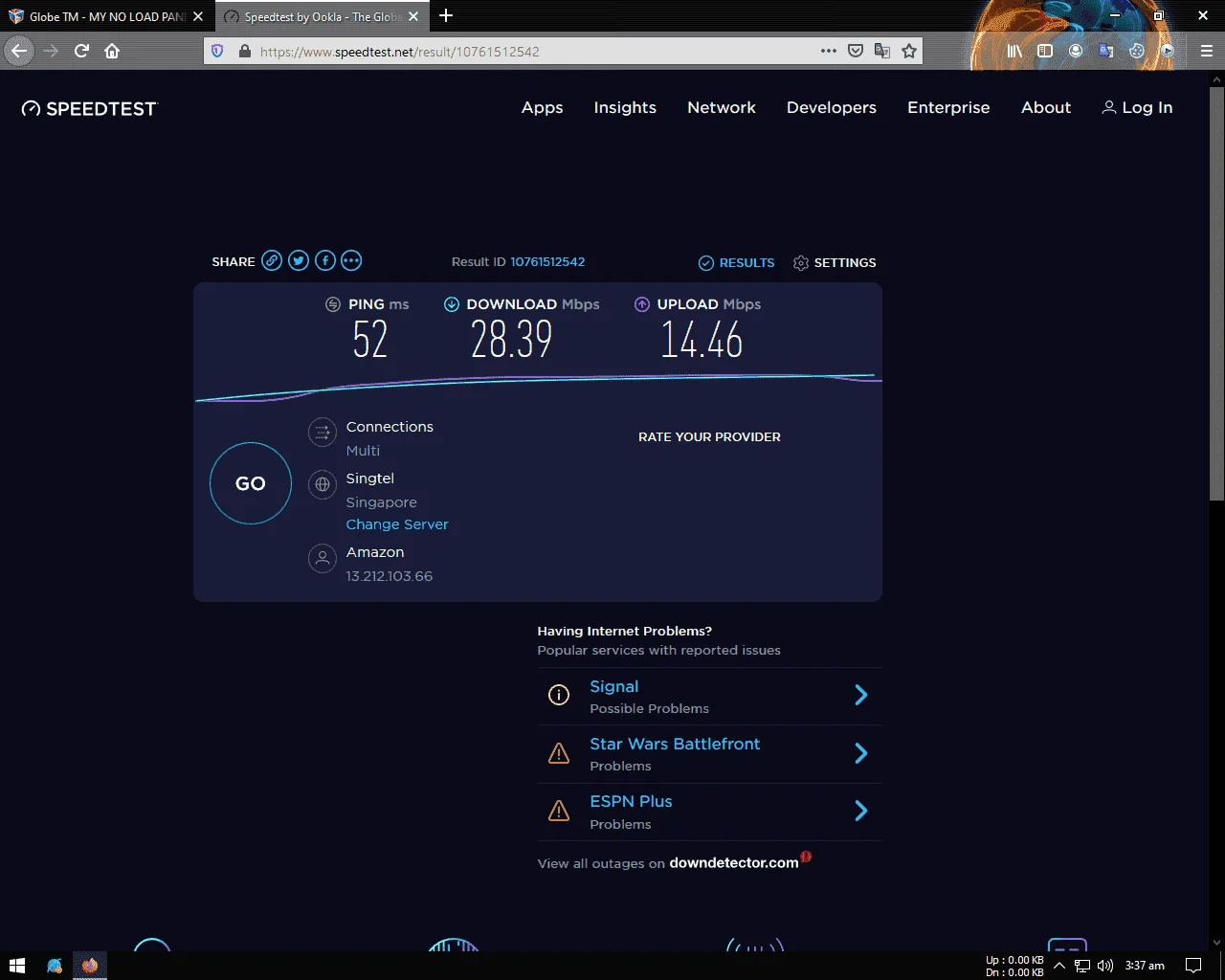Image resolution: width=1225 pixels, height=980 pixels.
Task: Click Change Server link
Action: click(397, 524)
